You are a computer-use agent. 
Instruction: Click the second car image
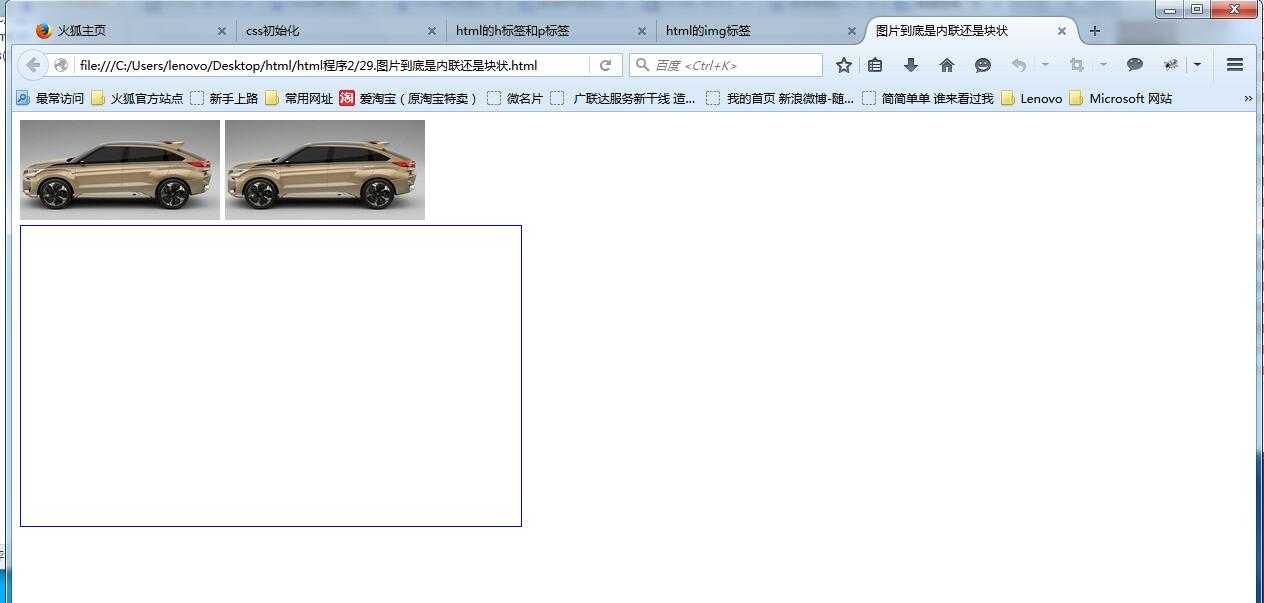tap(325, 170)
